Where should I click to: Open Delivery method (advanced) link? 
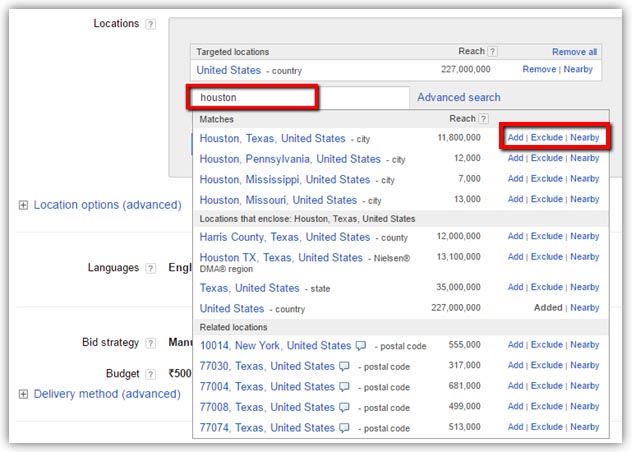(107, 394)
